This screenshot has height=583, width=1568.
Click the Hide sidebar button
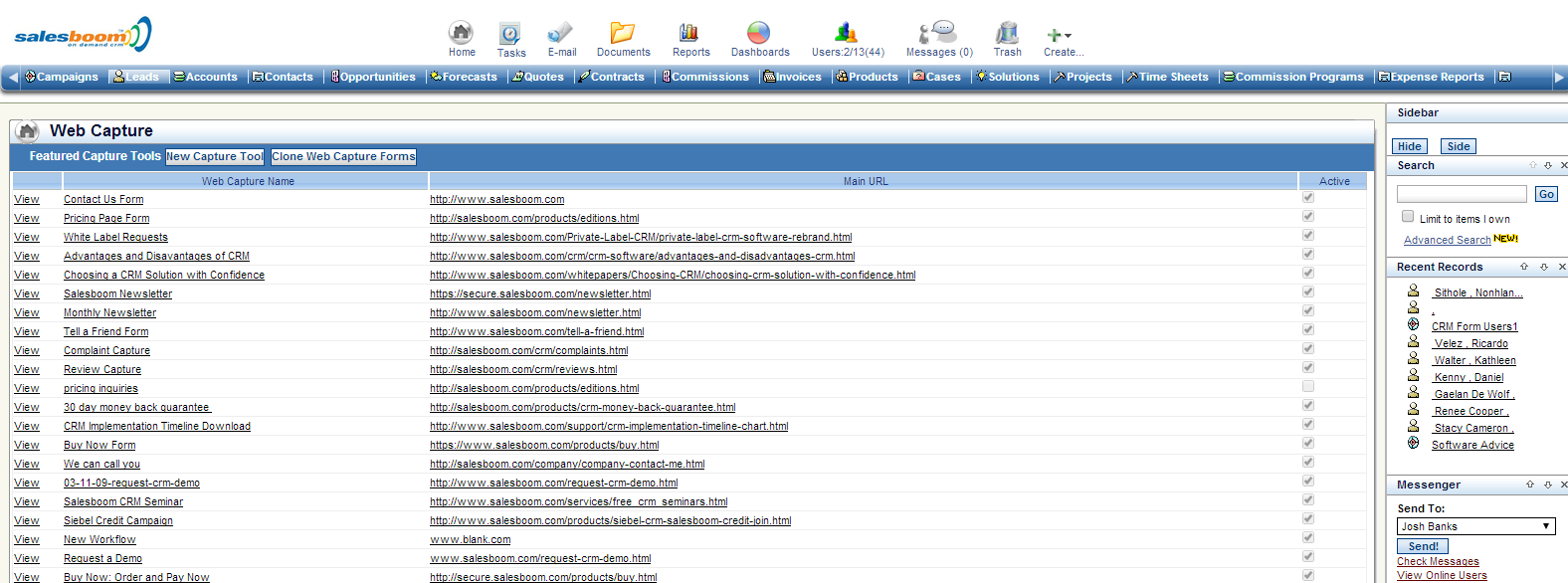pyautogui.click(x=1410, y=146)
